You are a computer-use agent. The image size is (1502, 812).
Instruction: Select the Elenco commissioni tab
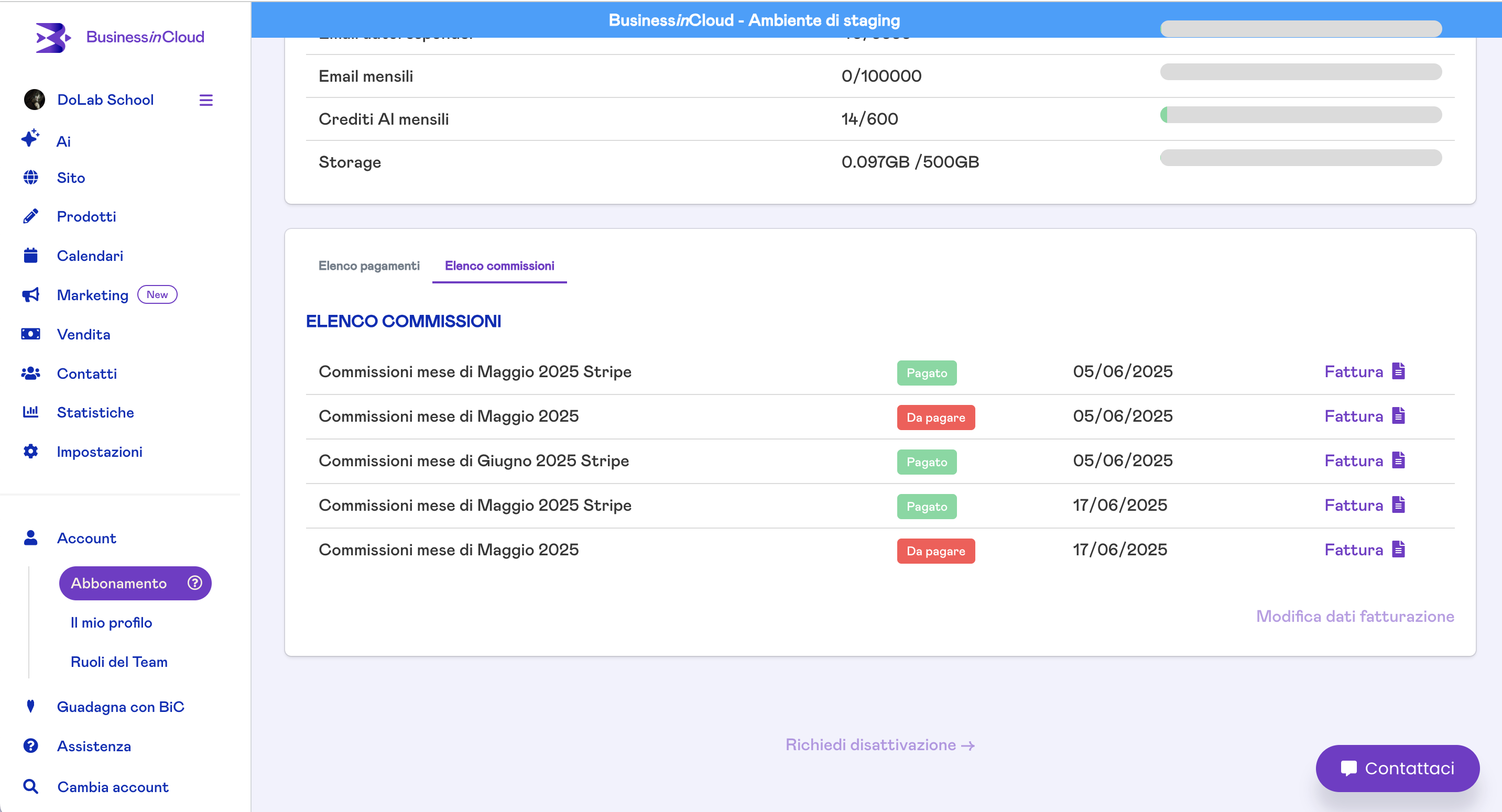point(499,266)
